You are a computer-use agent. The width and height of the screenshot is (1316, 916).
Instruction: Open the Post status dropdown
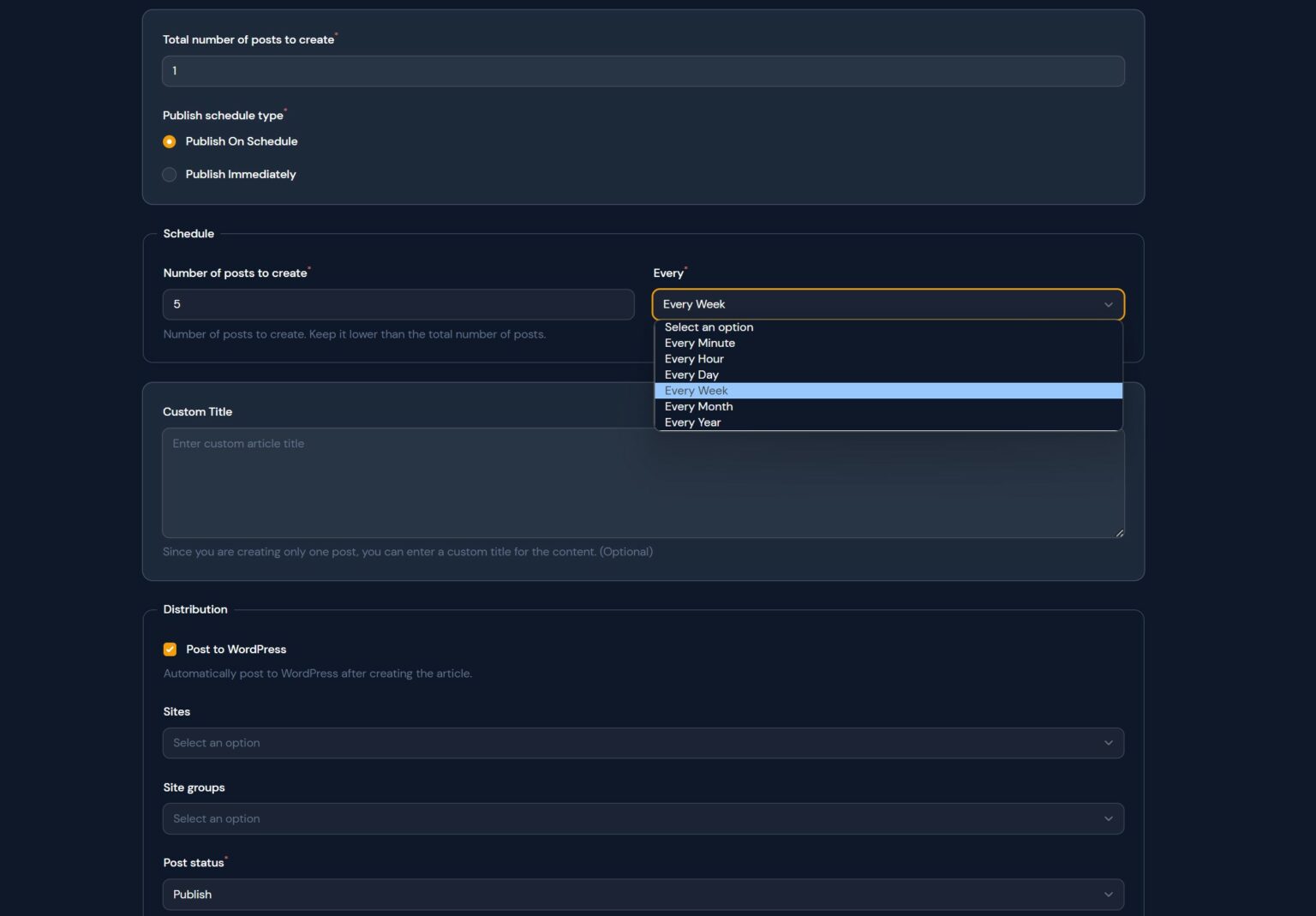click(x=643, y=895)
